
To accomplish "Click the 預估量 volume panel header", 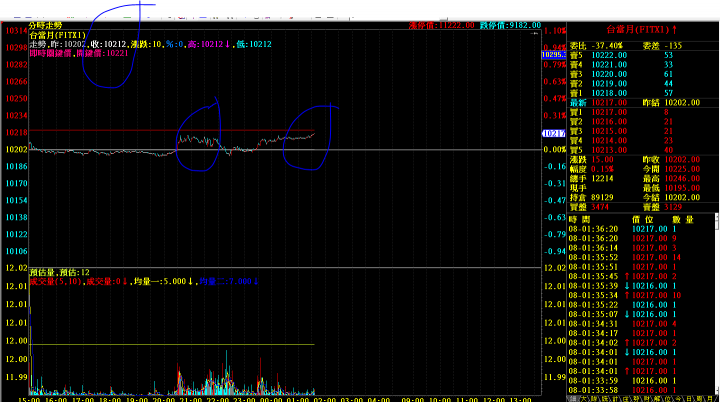I will [x=60, y=272].
